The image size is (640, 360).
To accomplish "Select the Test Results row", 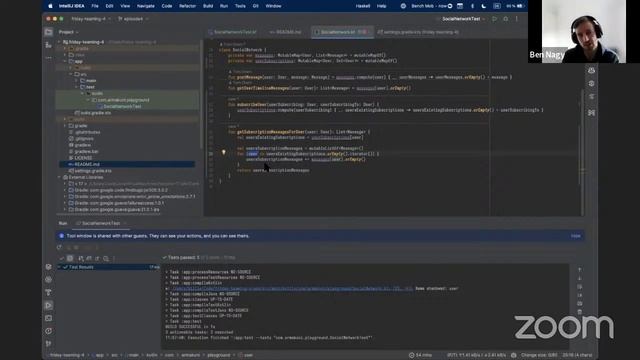I will (109, 267).
